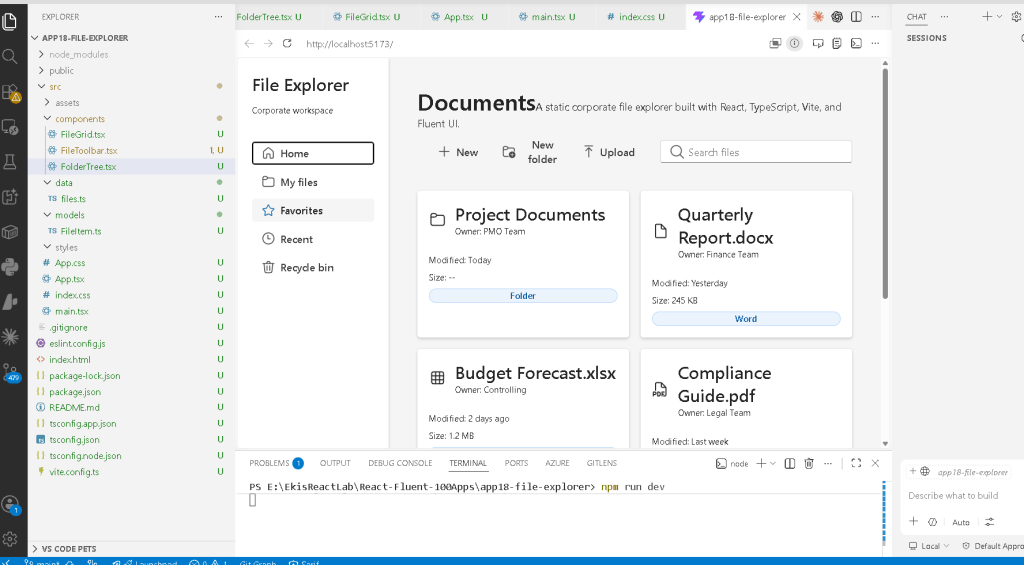Open the Remote Explorer activity bar icon

pyautogui.click(x=10, y=127)
